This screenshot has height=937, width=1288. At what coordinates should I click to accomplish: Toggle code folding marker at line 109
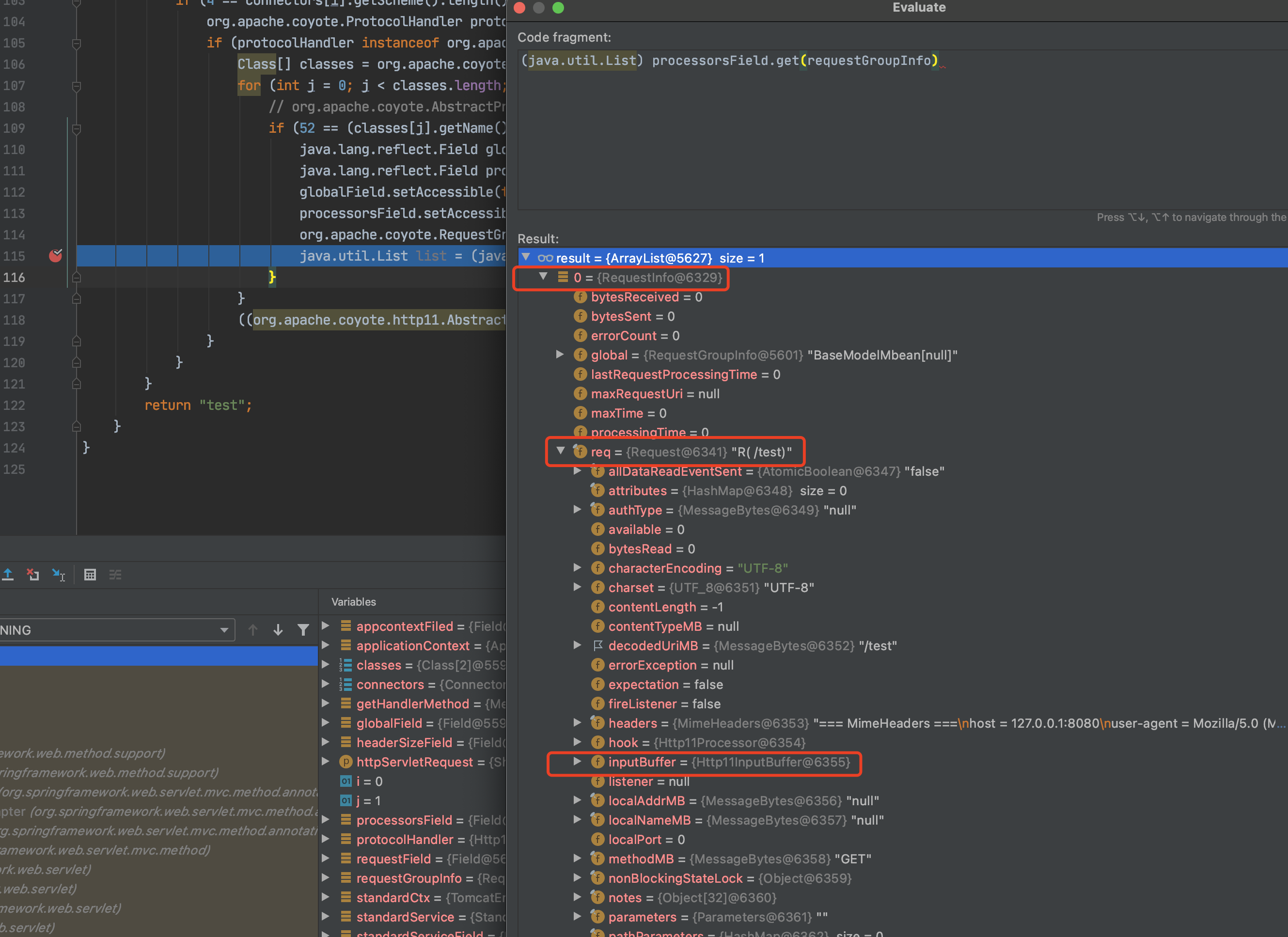point(77,128)
